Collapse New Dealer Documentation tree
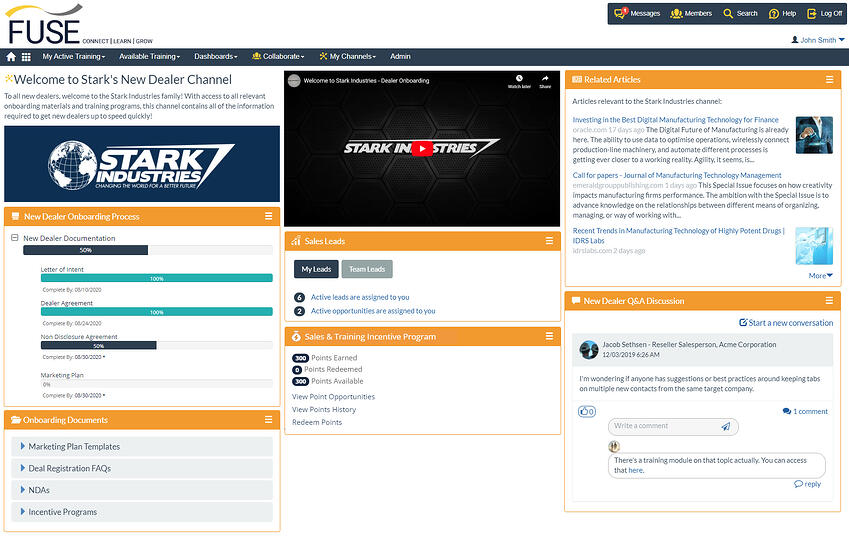 [15, 238]
